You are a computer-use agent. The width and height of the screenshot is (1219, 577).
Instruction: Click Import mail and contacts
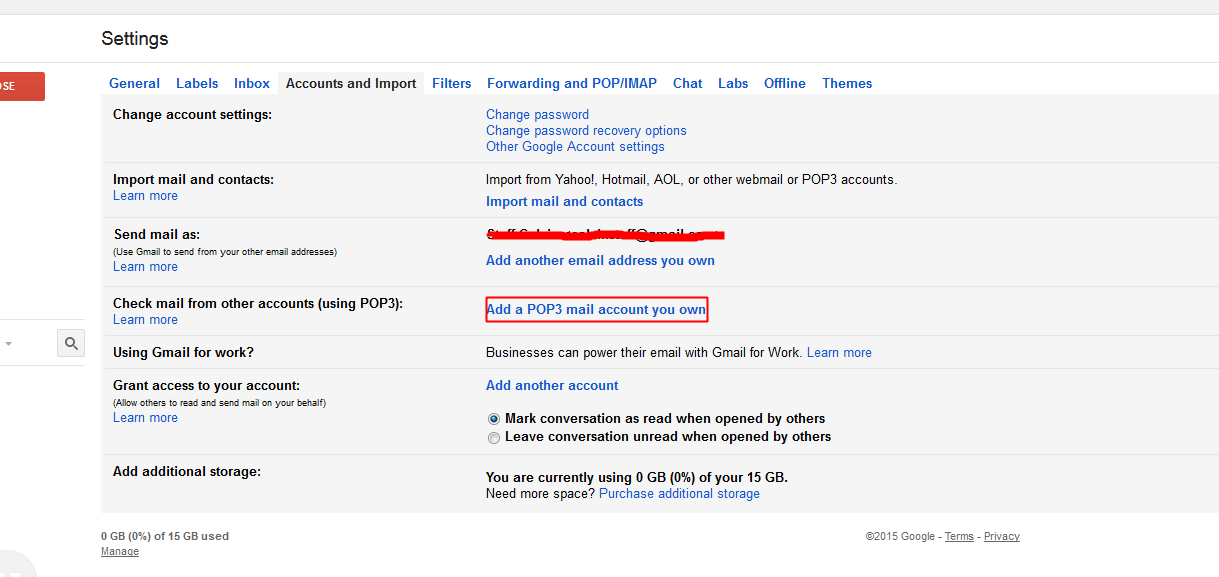pos(564,201)
